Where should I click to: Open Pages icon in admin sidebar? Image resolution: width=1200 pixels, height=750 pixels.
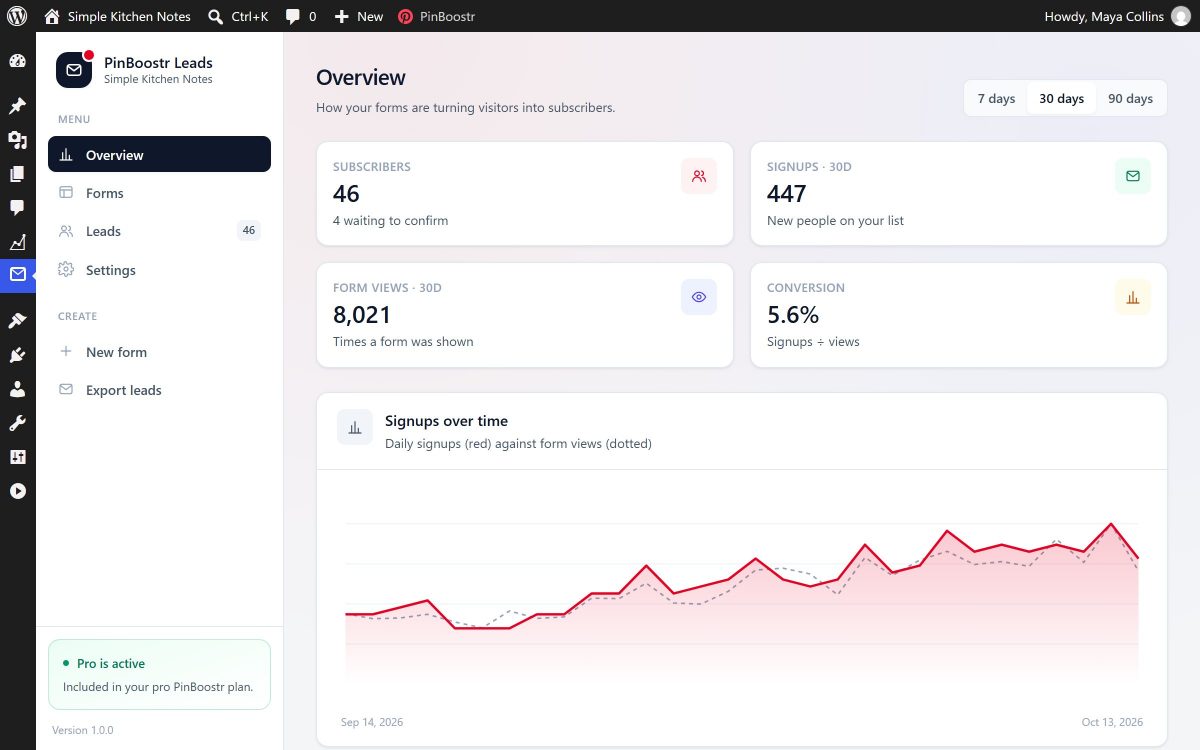click(x=17, y=174)
